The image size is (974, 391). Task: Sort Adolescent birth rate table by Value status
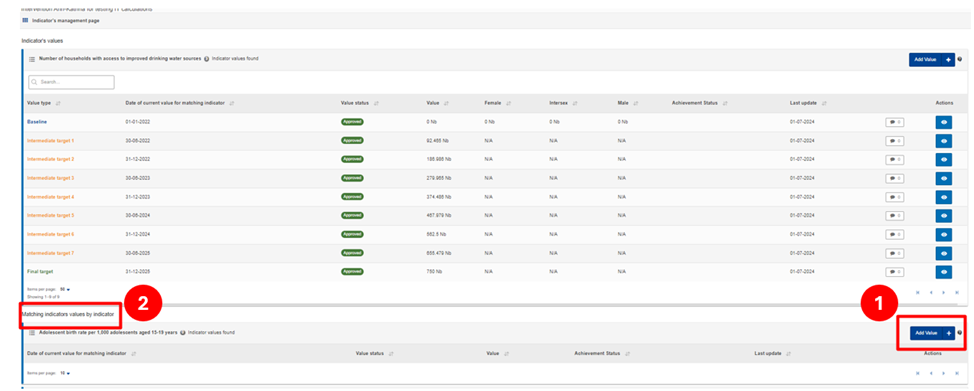(391, 354)
